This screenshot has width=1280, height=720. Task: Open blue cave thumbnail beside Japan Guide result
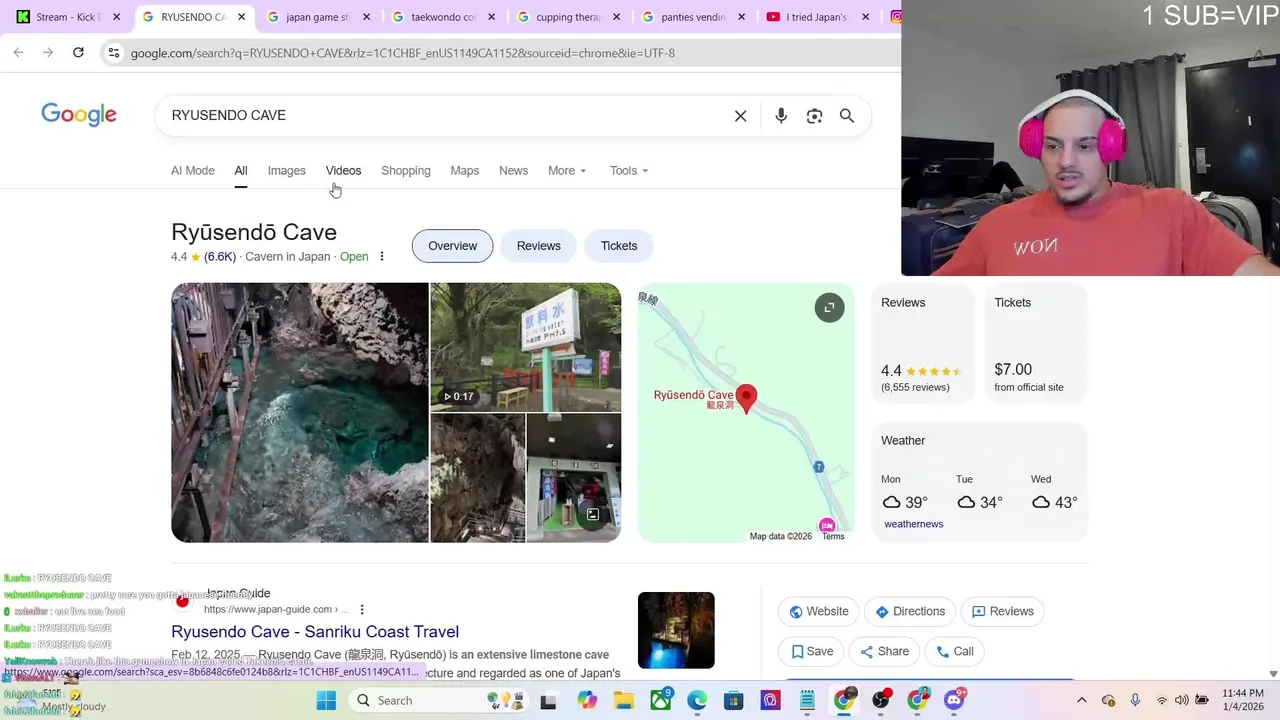click(x=676, y=630)
